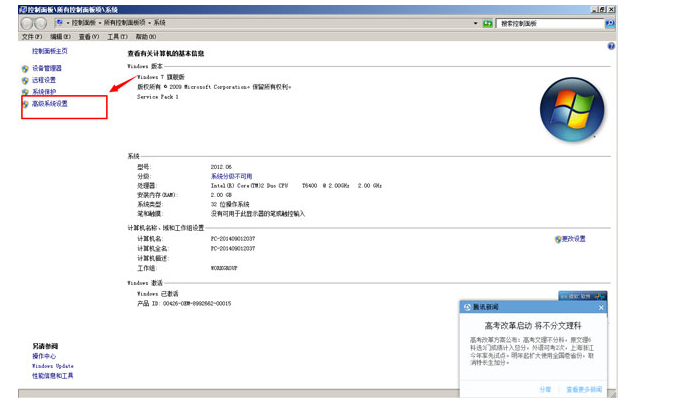Open 高级系统设置 in left sidebar
The image size is (676, 407).
[50, 104]
